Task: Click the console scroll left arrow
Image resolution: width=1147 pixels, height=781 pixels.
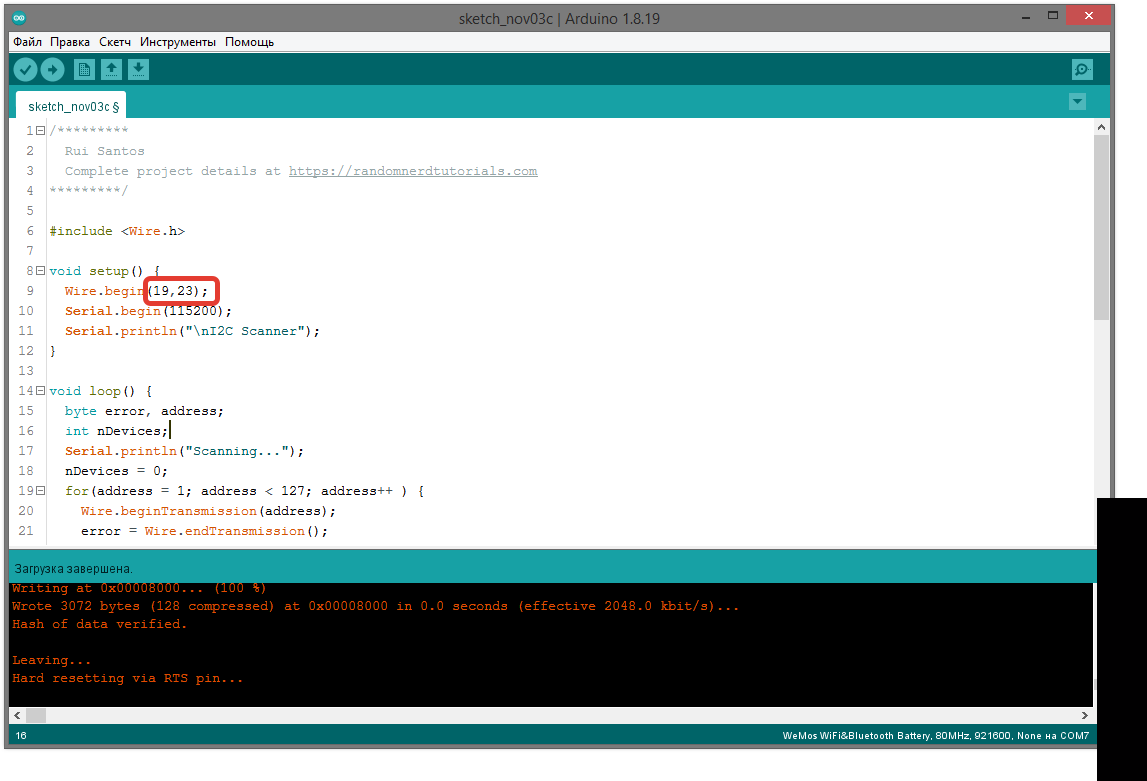Action: pos(18,715)
